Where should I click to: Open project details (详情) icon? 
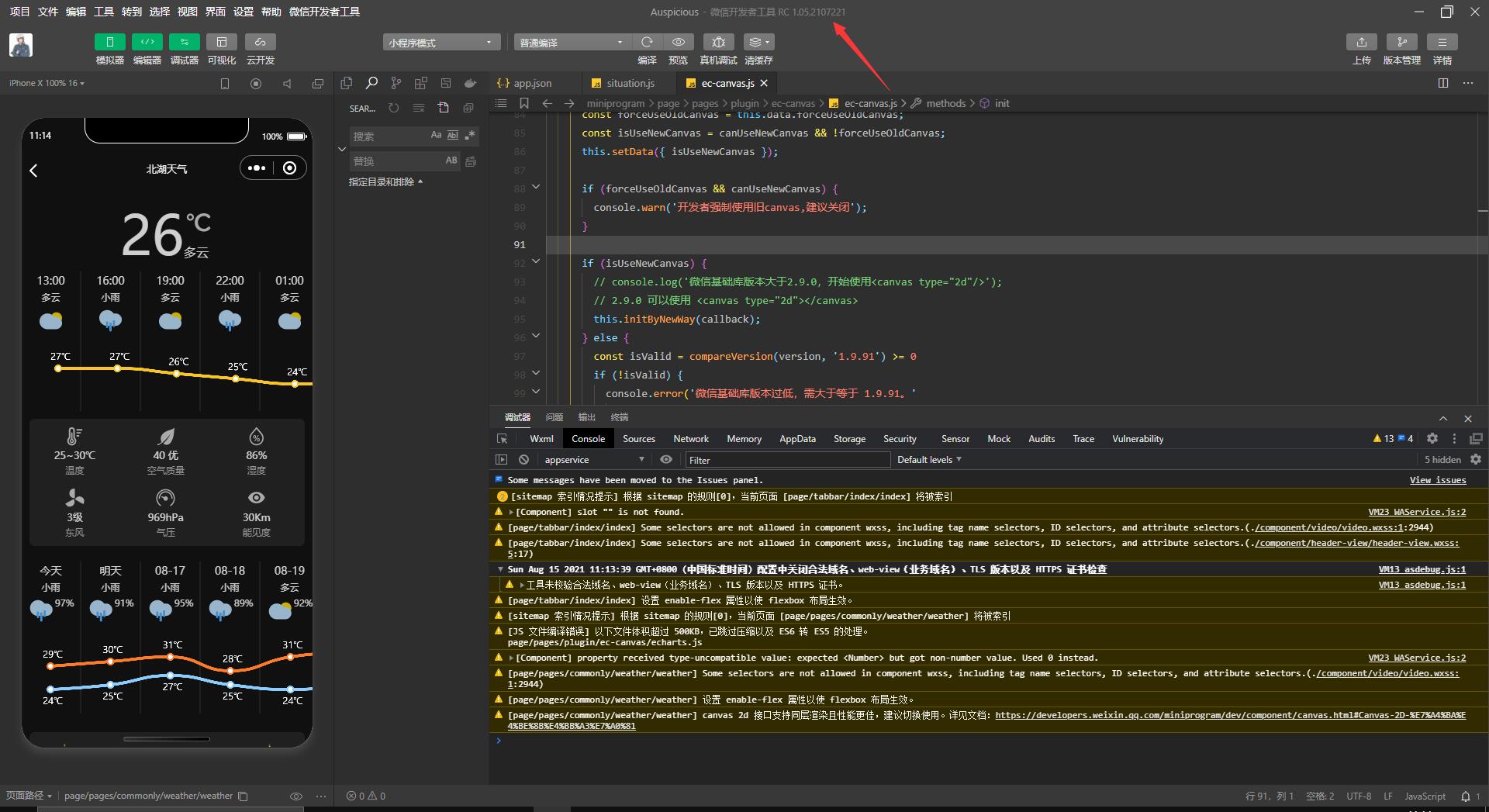pos(1442,42)
